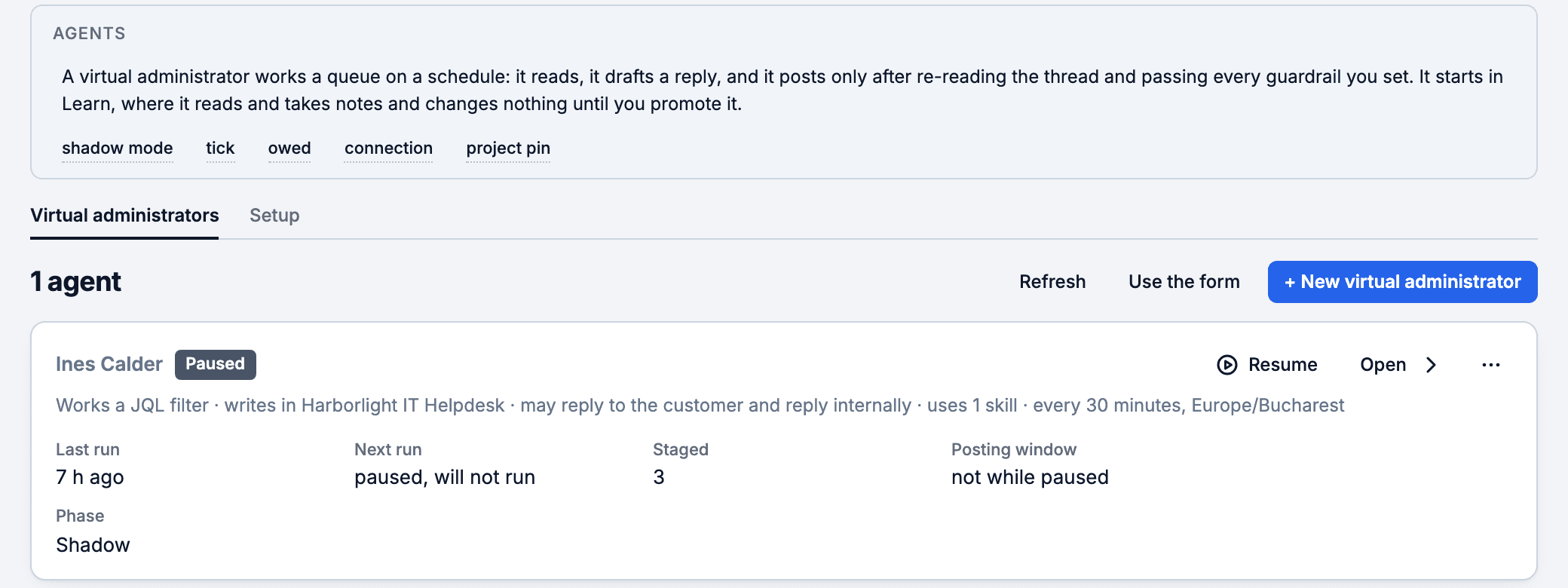Click the owed glossary term
1568x588 pixels.
click(289, 149)
